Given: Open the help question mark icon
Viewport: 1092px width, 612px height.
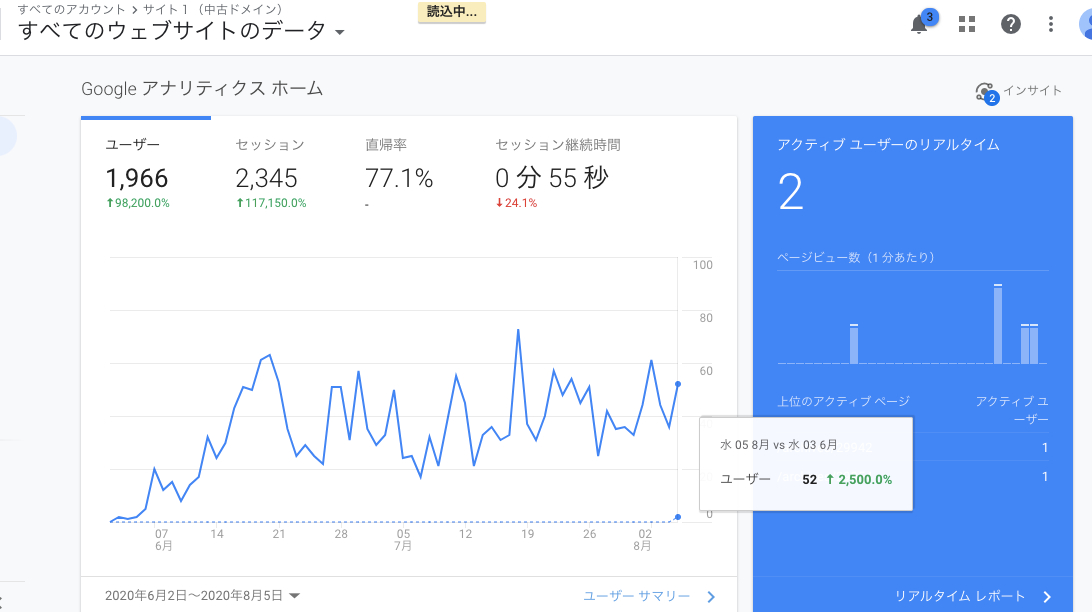Looking at the screenshot, I should tap(1011, 24).
